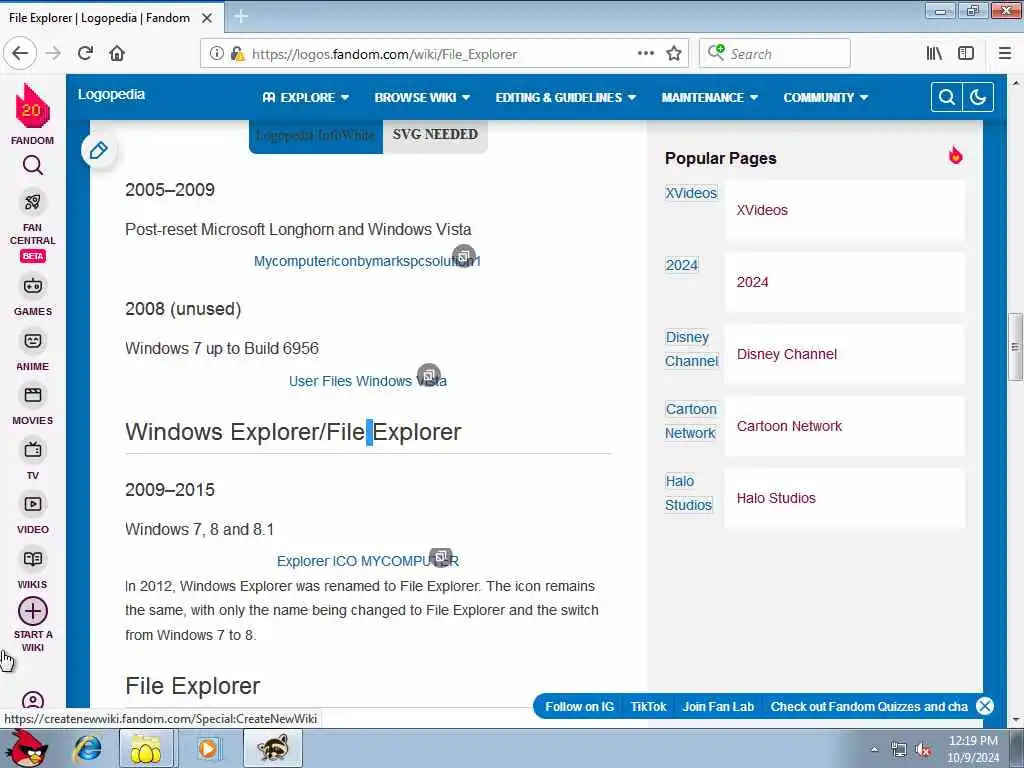Open the 2024 popular page card

click(844, 282)
